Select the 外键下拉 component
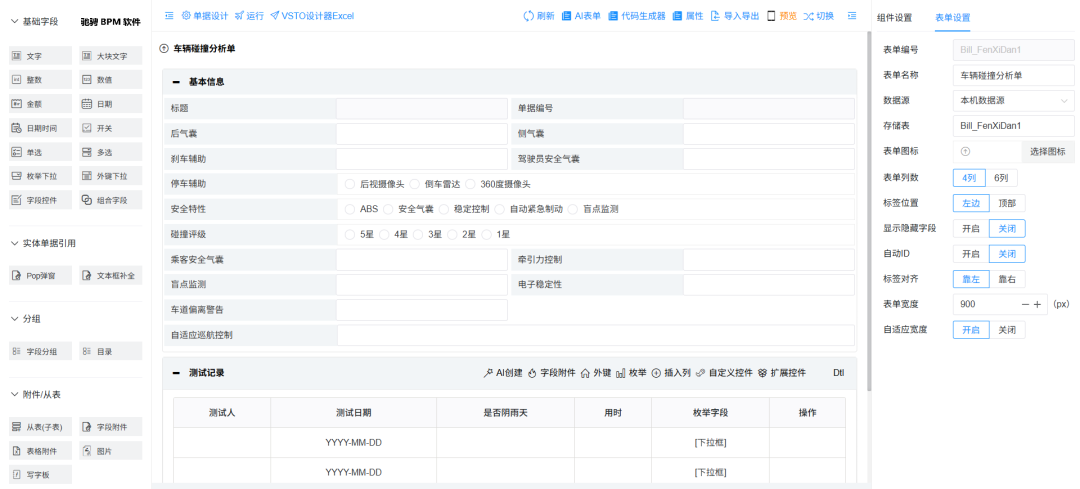Image resolution: width=1080 pixels, height=489 pixels. (x=110, y=176)
